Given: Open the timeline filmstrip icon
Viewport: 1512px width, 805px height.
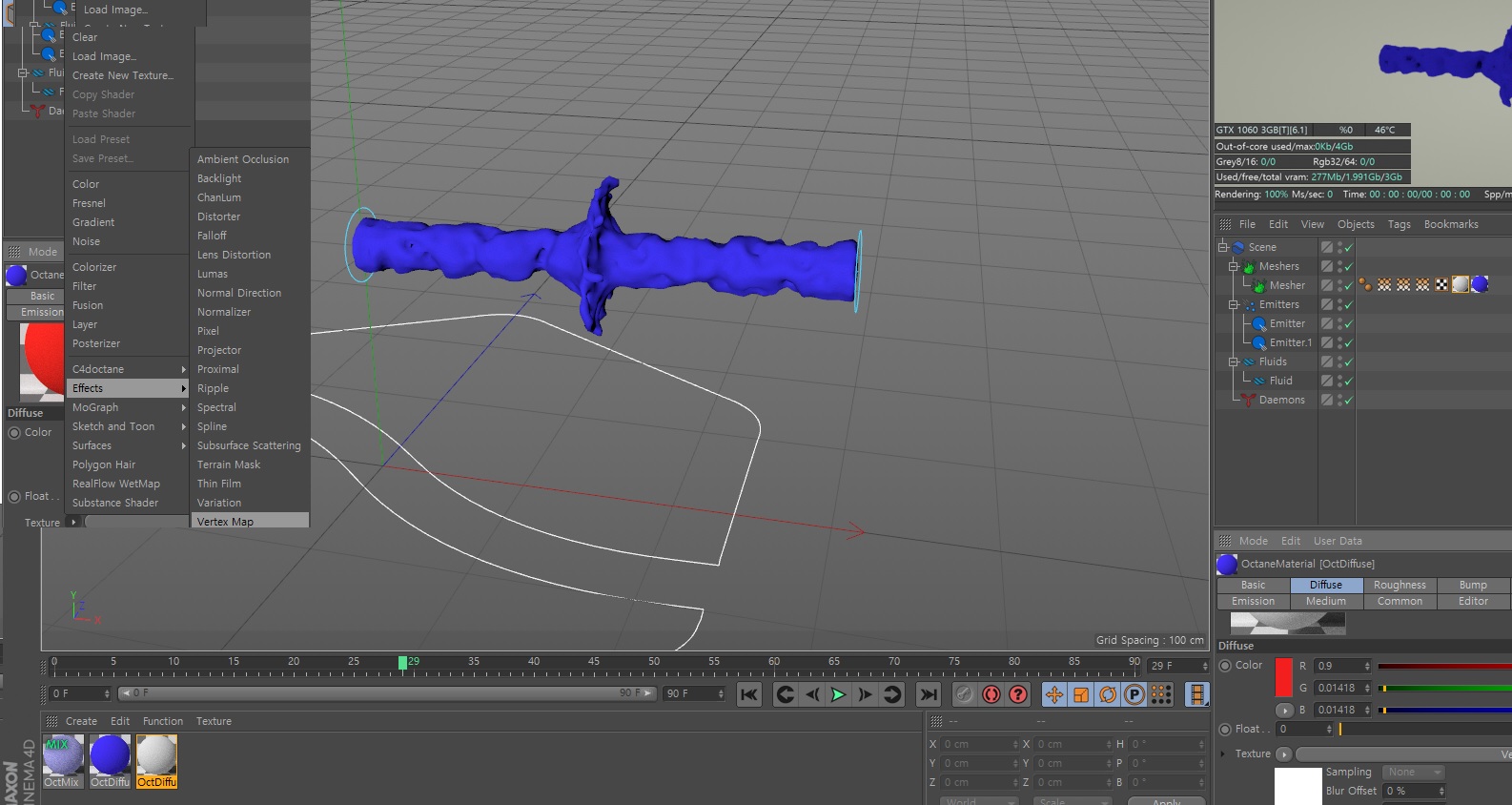Looking at the screenshot, I should coord(1196,694).
